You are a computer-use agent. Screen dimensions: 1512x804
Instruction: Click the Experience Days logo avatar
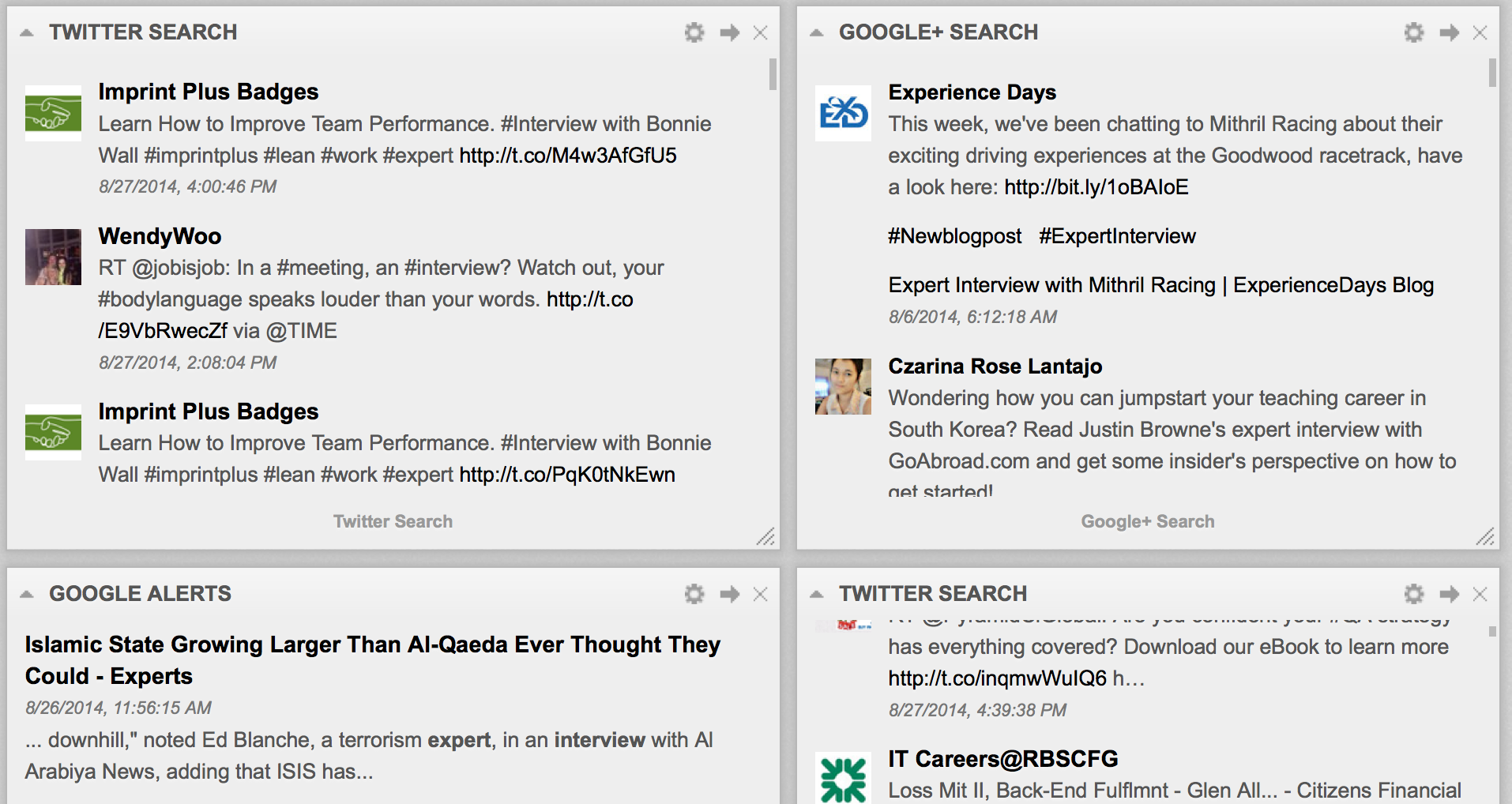(x=843, y=113)
